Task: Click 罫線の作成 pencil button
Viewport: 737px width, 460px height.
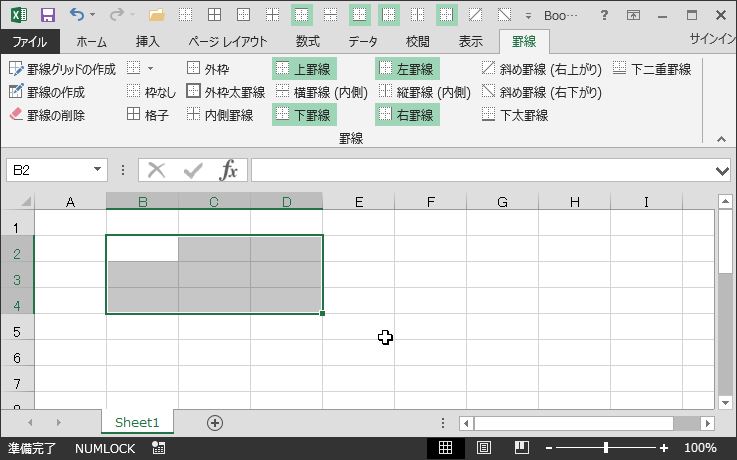Action: click(x=47, y=92)
